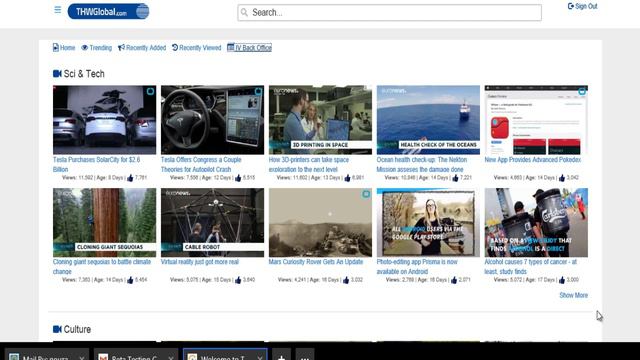
Task: Focus the Search input field
Action: 389,13
